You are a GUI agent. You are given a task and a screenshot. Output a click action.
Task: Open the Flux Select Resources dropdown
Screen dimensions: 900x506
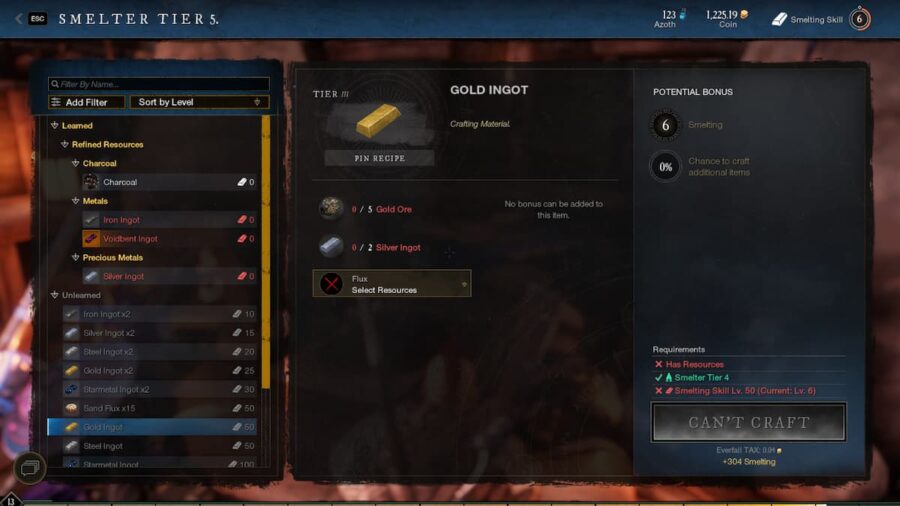point(391,284)
